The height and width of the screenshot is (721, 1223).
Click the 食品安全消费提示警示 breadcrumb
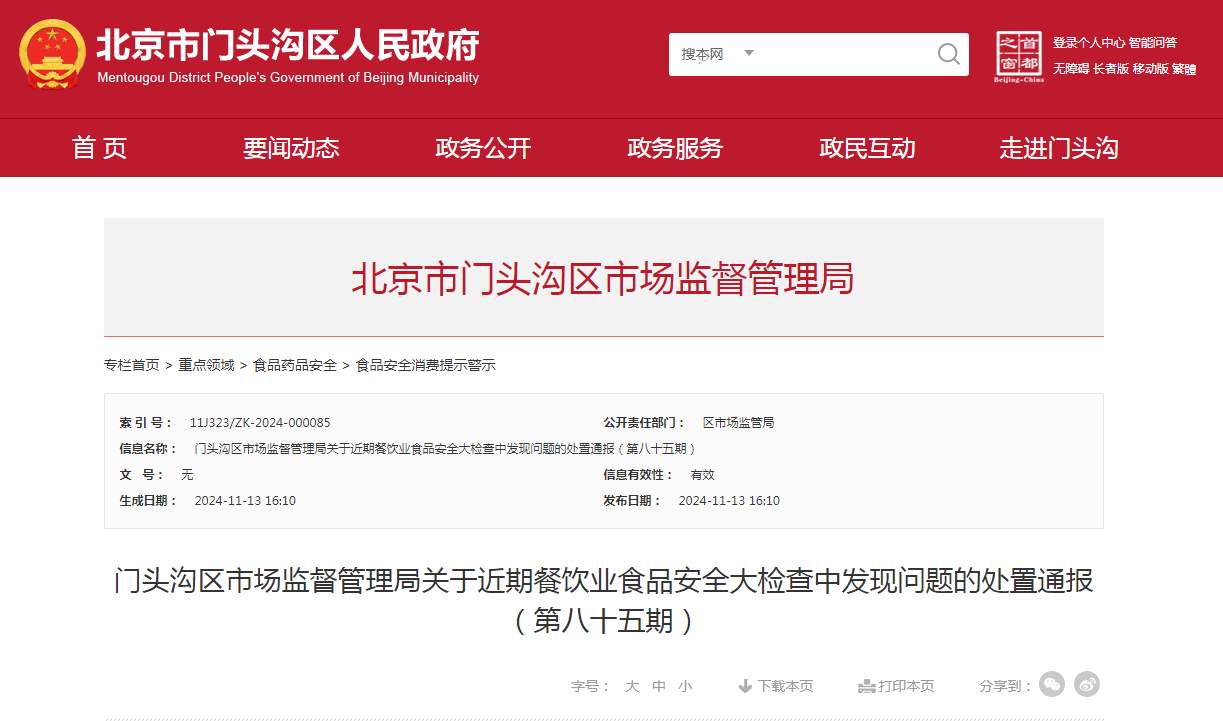tap(426, 365)
